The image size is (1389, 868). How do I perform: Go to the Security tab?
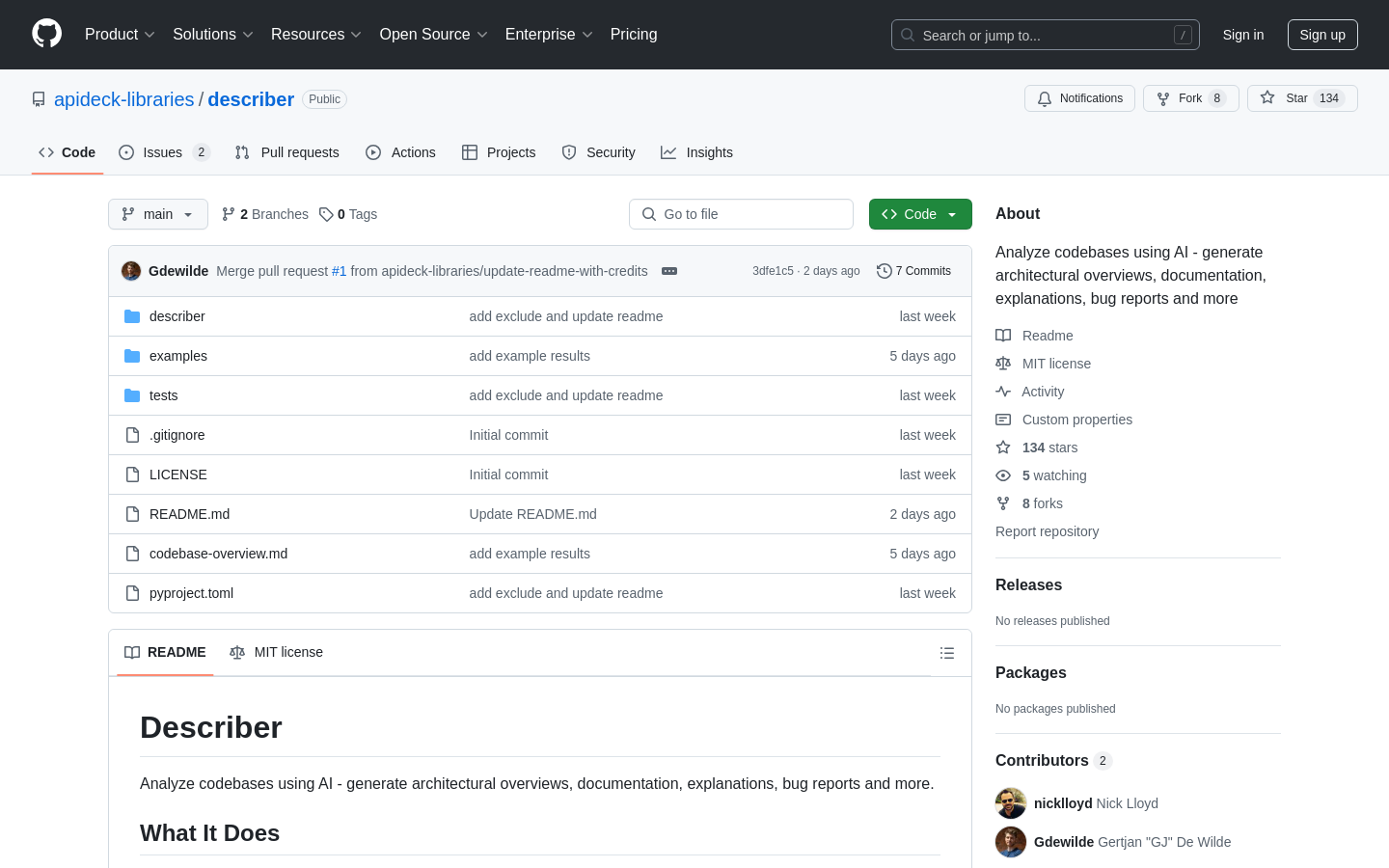599,152
